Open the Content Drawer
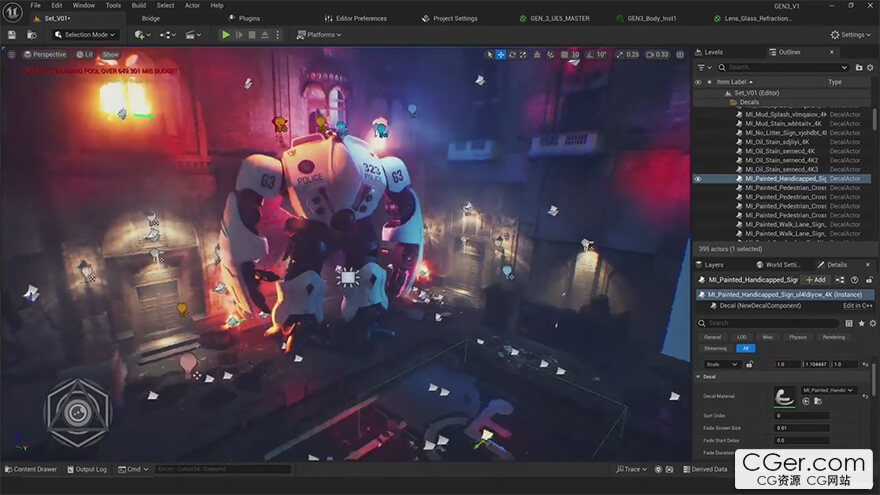 [x=31, y=469]
